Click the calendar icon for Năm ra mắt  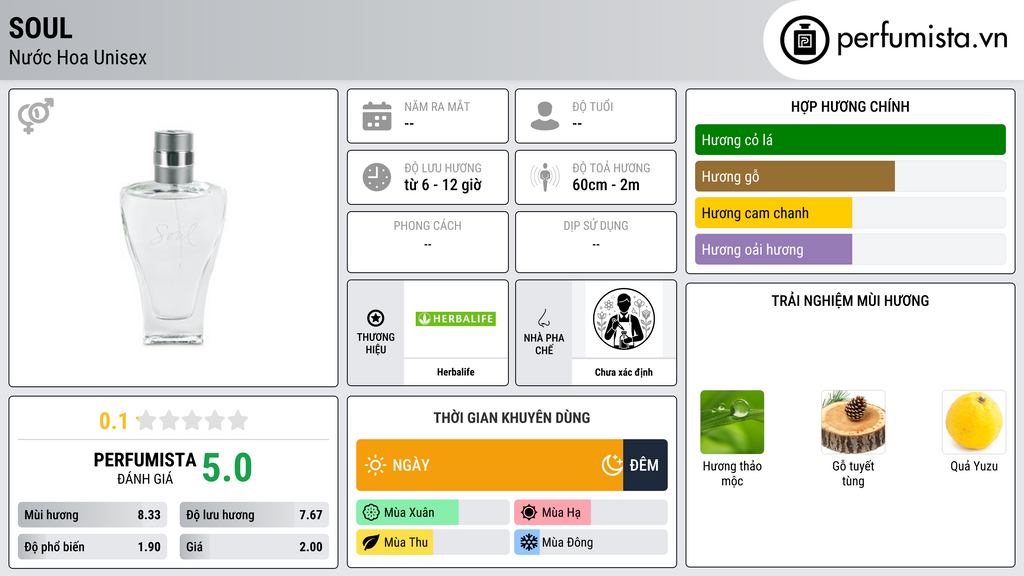(x=377, y=116)
